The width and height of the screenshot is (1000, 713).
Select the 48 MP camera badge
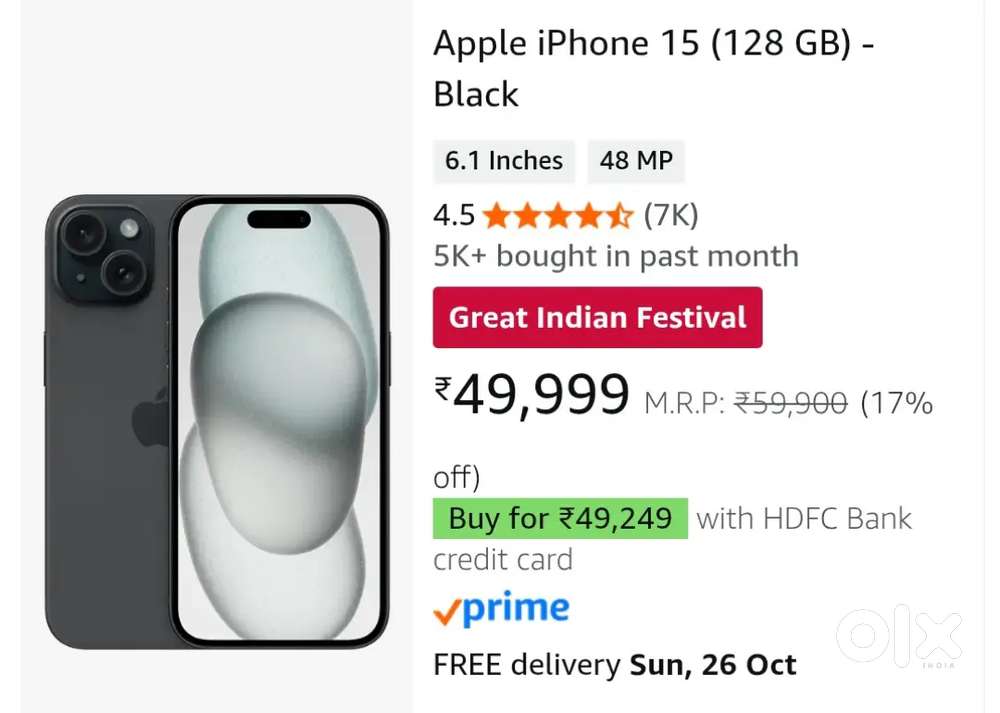coord(636,161)
